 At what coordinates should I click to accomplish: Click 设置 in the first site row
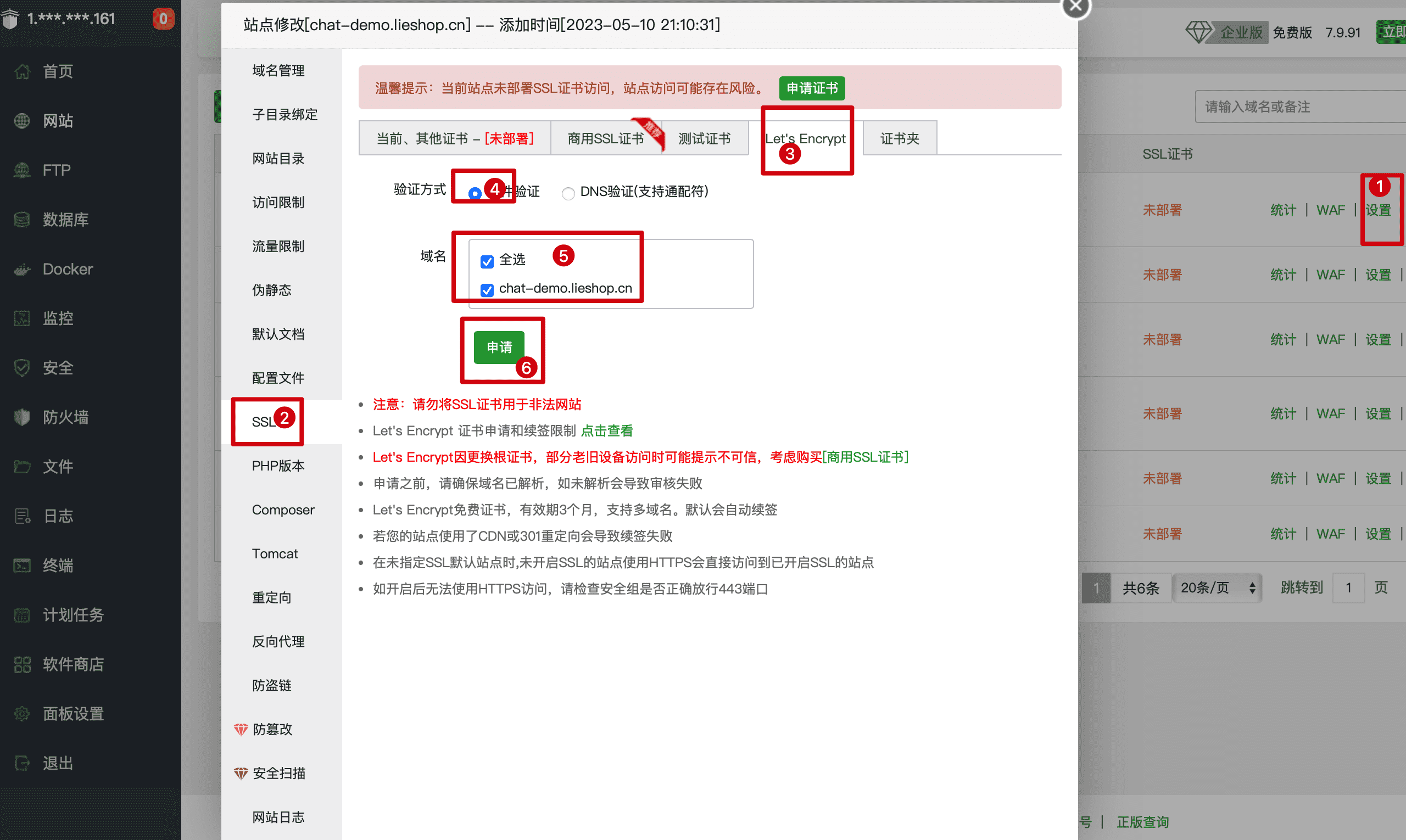(1378, 210)
